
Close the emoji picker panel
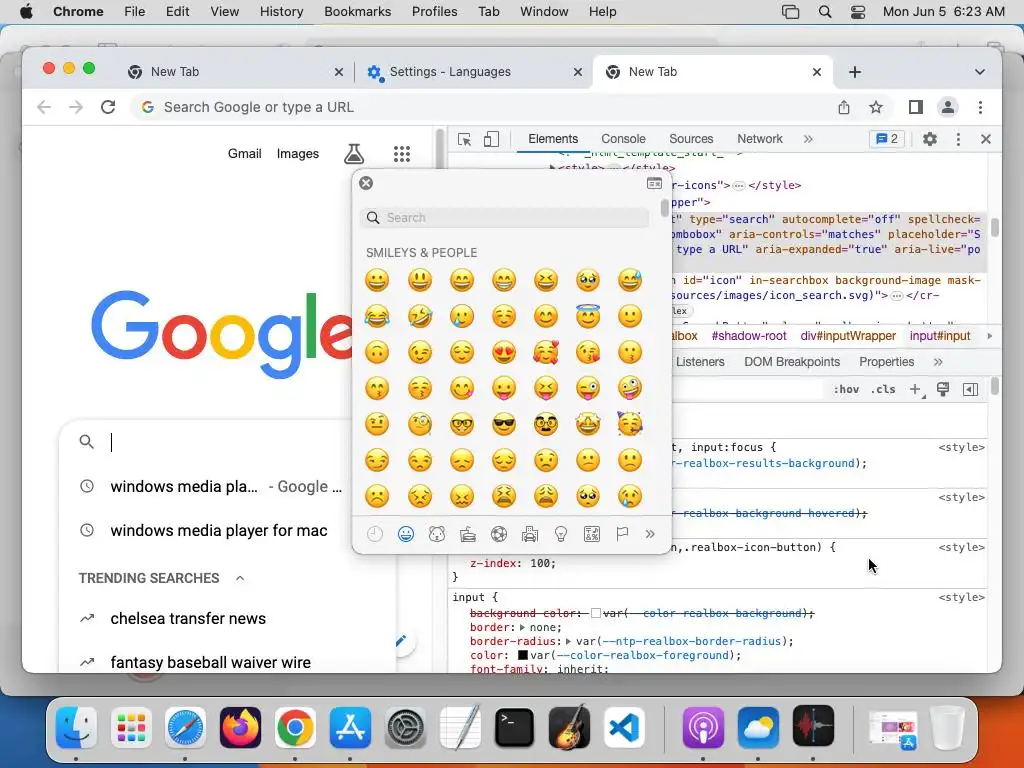pyautogui.click(x=366, y=183)
